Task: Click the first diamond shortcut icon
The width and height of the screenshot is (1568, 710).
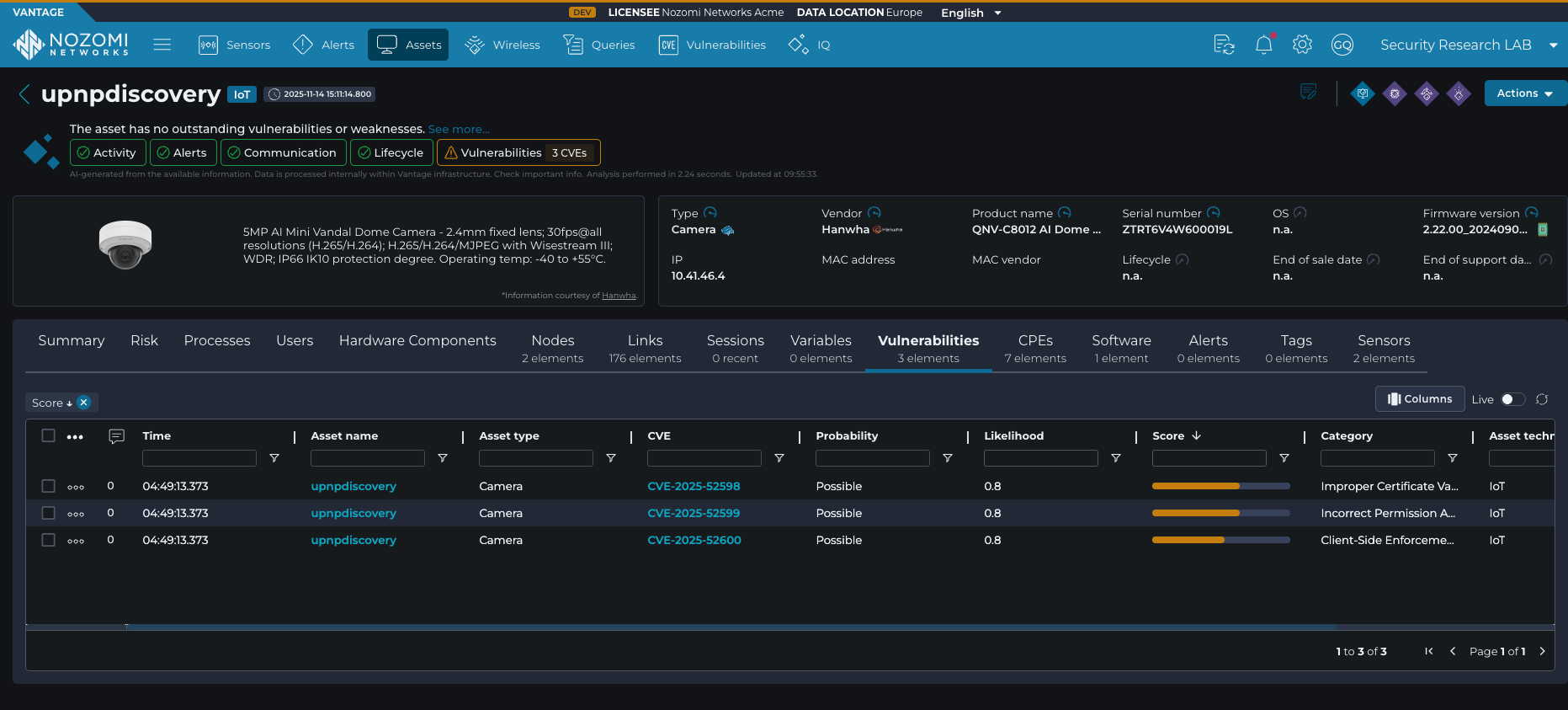Action: click(x=1363, y=93)
